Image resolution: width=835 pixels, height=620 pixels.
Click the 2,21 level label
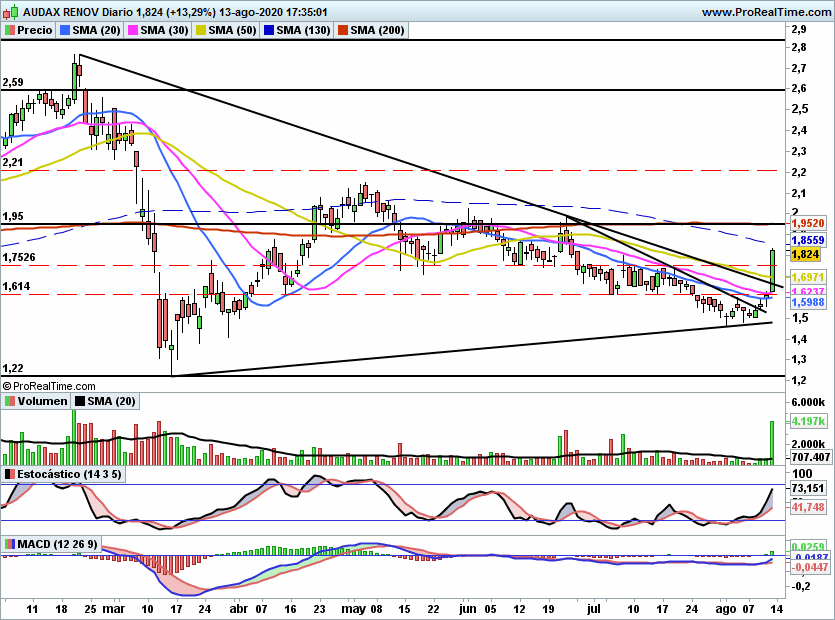click(x=13, y=162)
